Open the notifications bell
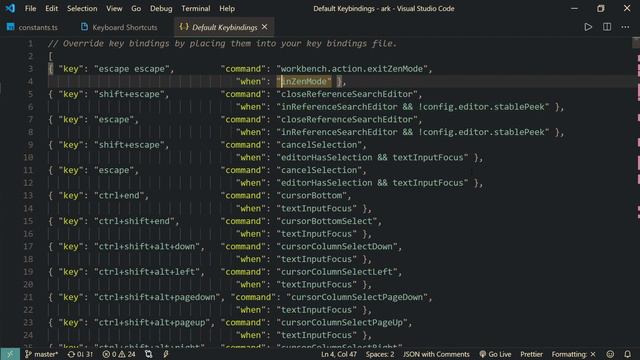The image size is (640, 360). pos(627,354)
